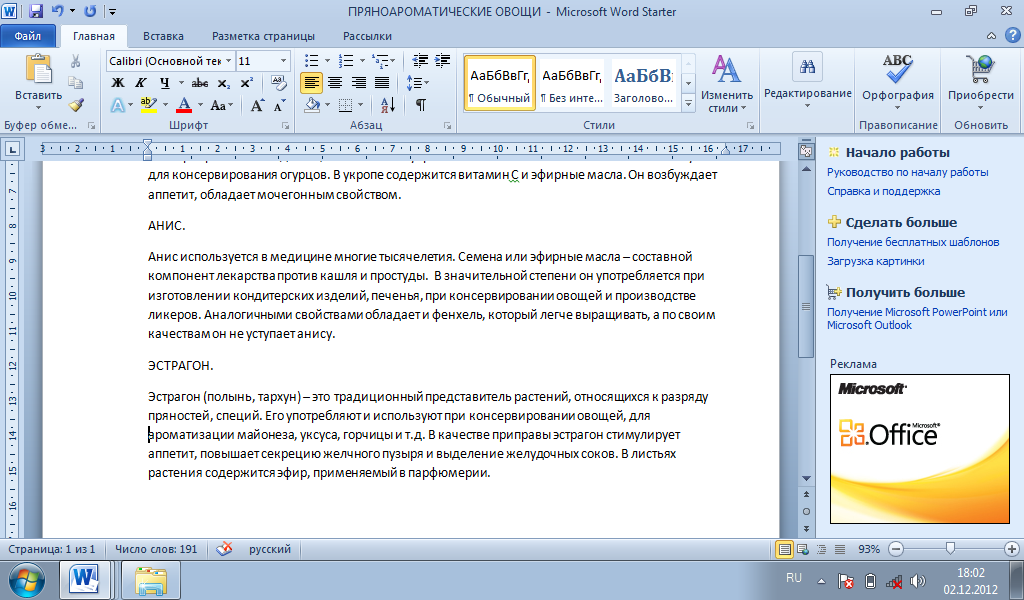Activate the Format Painter brush
This screenshot has height=600, width=1024.
(x=76, y=104)
